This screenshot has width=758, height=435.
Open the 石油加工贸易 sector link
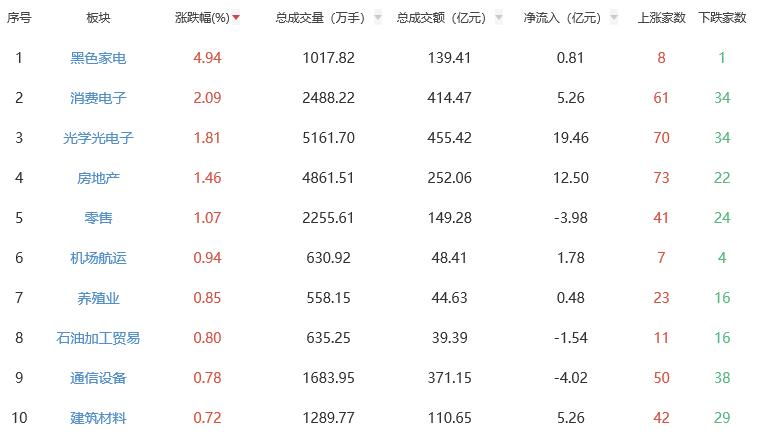[x=98, y=338]
